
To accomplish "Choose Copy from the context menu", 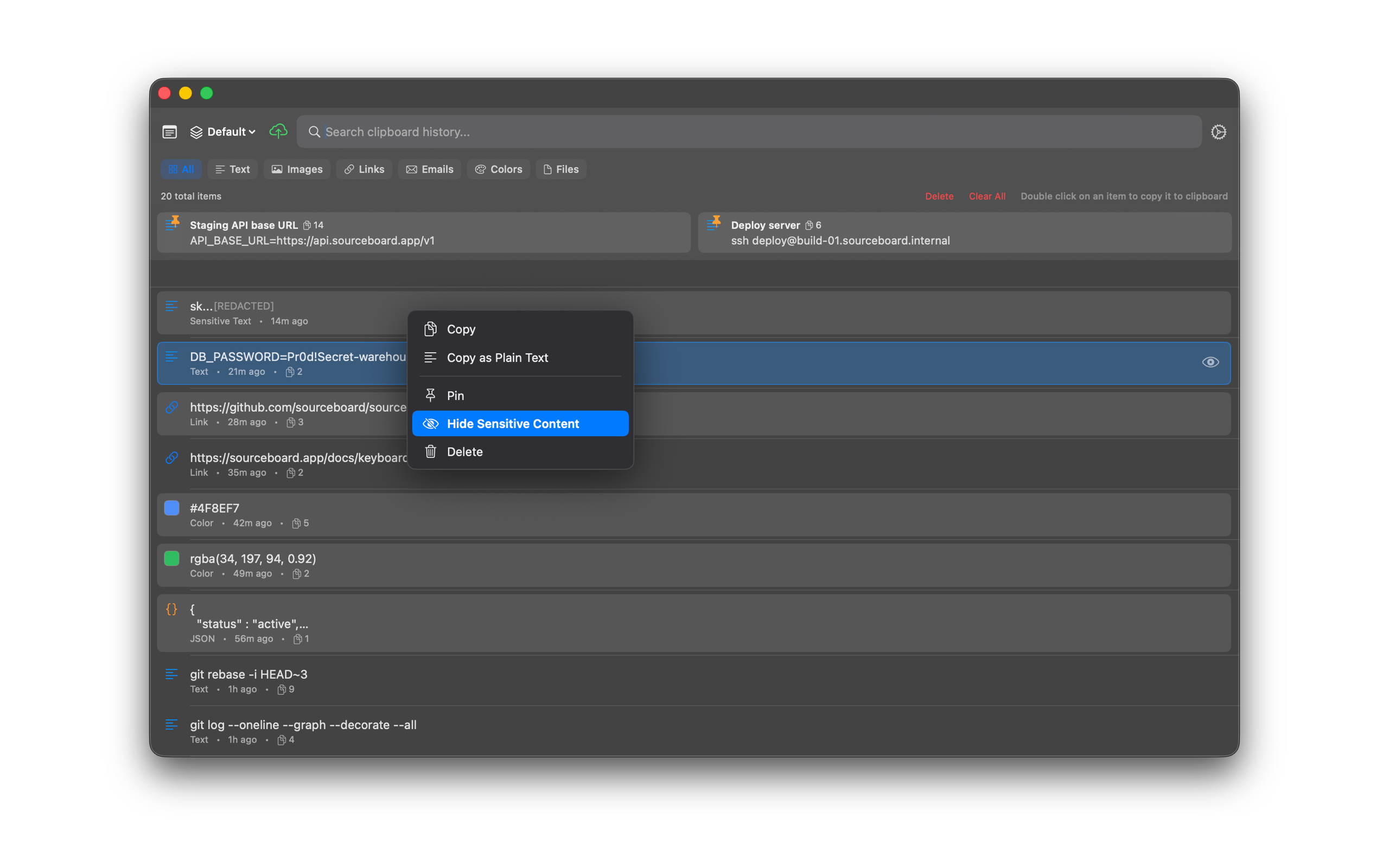I will tap(520, 329).
